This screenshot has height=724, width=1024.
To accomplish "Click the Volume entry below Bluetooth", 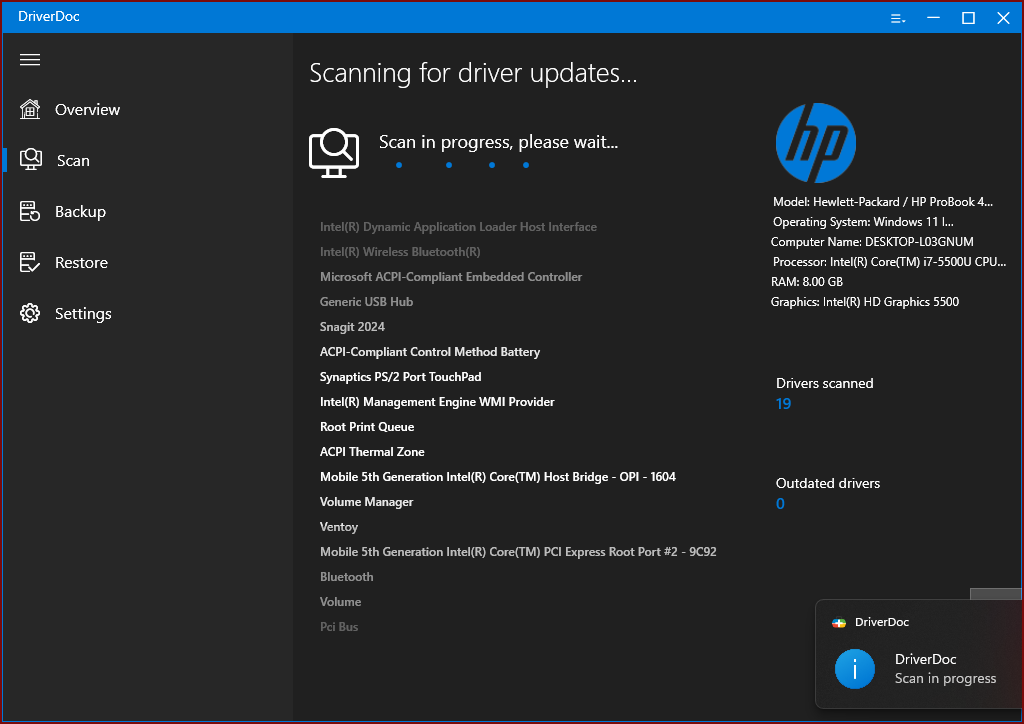I will tap(340, 602).
